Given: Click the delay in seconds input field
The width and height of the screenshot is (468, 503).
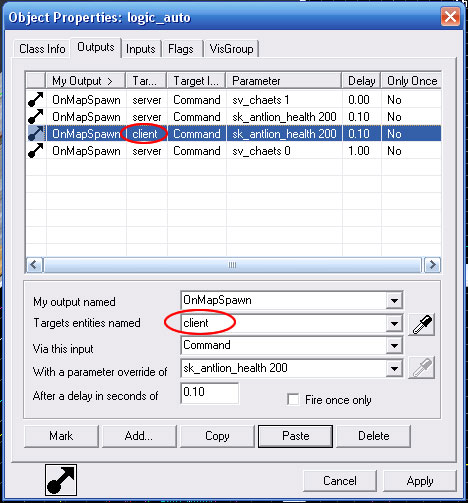Looking at the screenshot, I should point(210,393).
